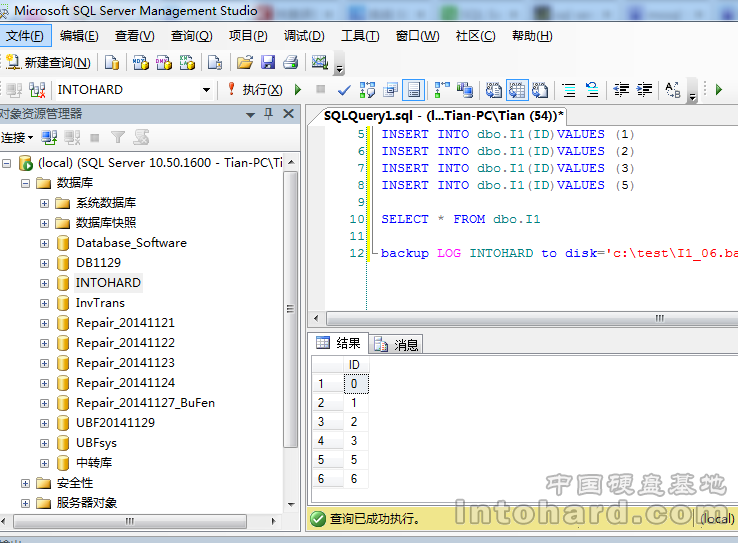Click the Increase indent icon
Viewport: 738px width, 543px height.
tap(645, 89)
